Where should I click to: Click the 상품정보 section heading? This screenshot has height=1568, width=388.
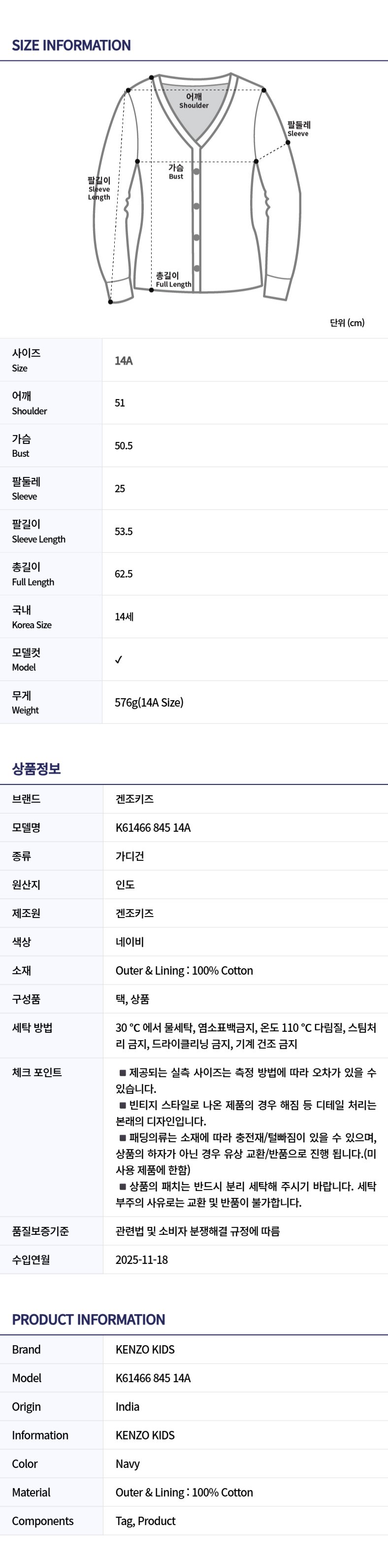tap(36, 769)
